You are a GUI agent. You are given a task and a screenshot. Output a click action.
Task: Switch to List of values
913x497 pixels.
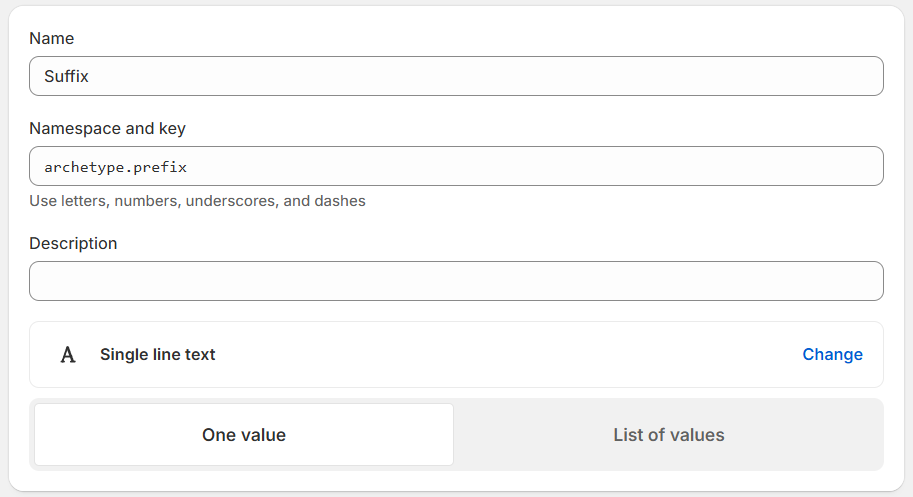[x=668, y=435]
